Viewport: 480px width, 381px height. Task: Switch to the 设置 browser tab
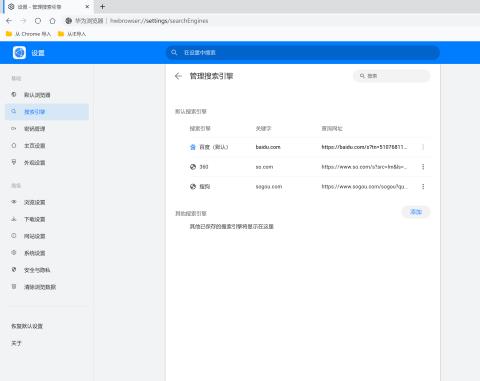(48, 7)
